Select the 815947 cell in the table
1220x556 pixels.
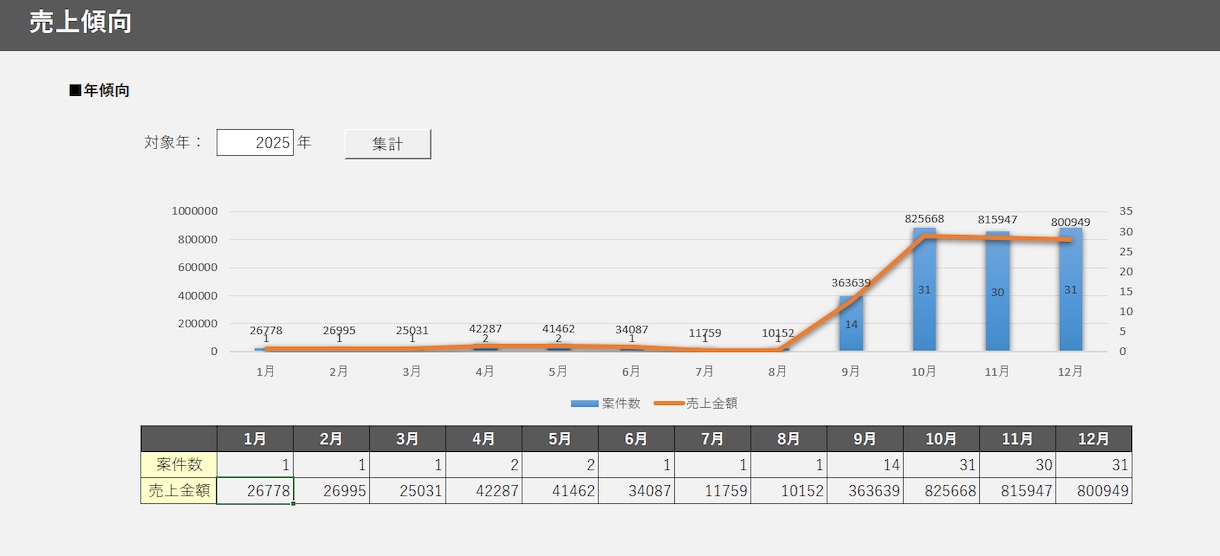click(1017, 491)
